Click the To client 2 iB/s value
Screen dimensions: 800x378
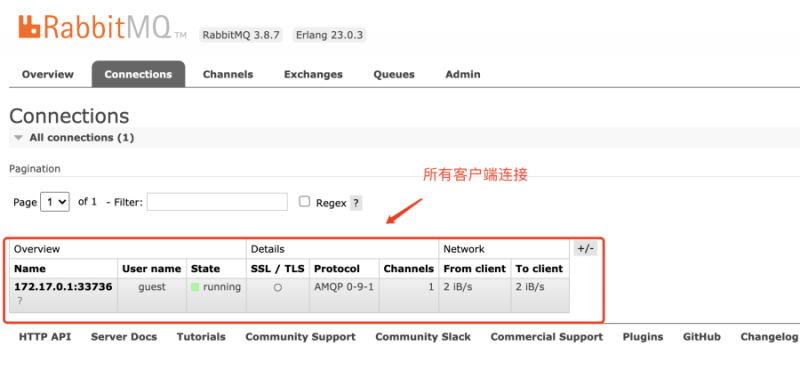(530, 287)
